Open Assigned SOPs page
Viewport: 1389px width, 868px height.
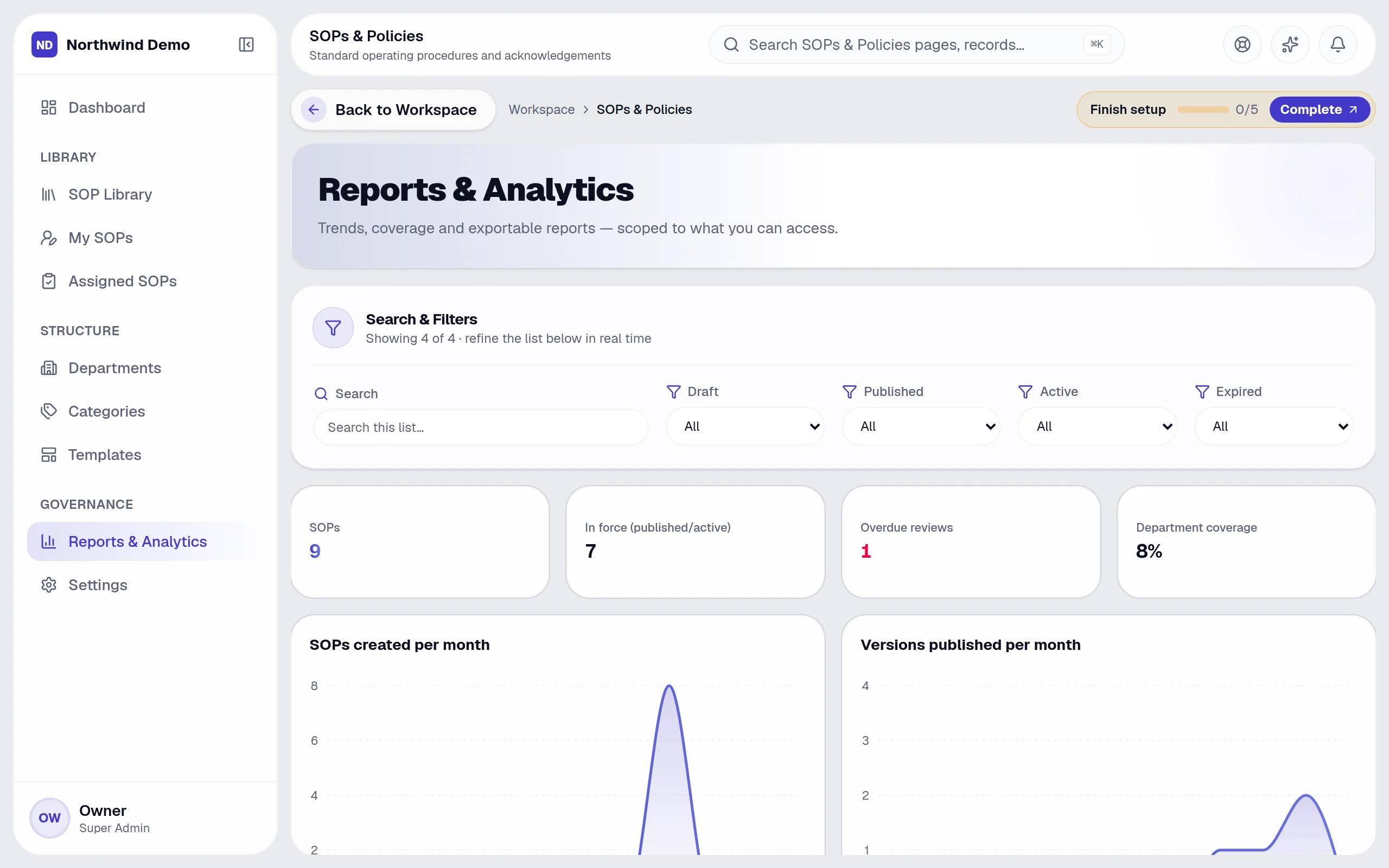pyautogui.click(x=145, y=282)
